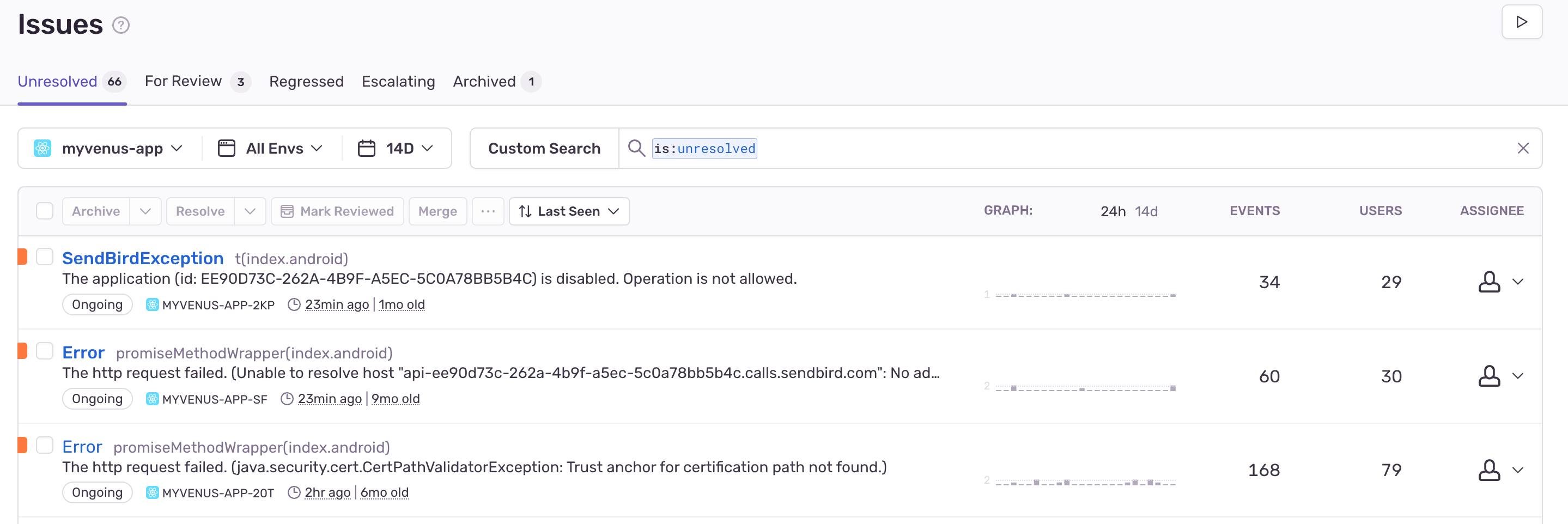Open the Error issue about unresolved host
This screenshot has width=1568, height=524.
83,353
